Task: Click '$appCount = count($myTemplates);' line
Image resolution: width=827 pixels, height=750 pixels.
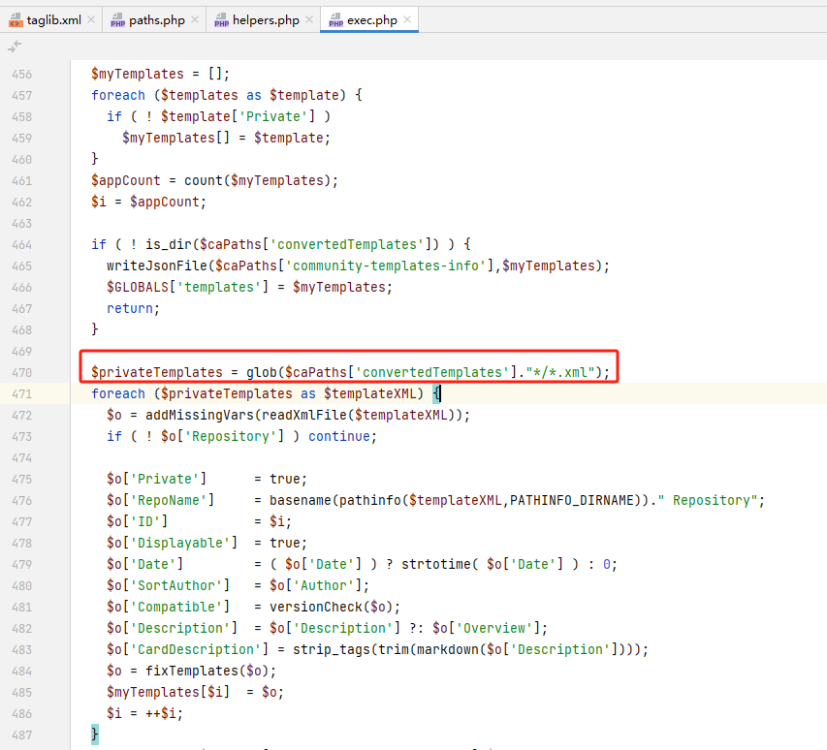Action: (x=214, y=180)
